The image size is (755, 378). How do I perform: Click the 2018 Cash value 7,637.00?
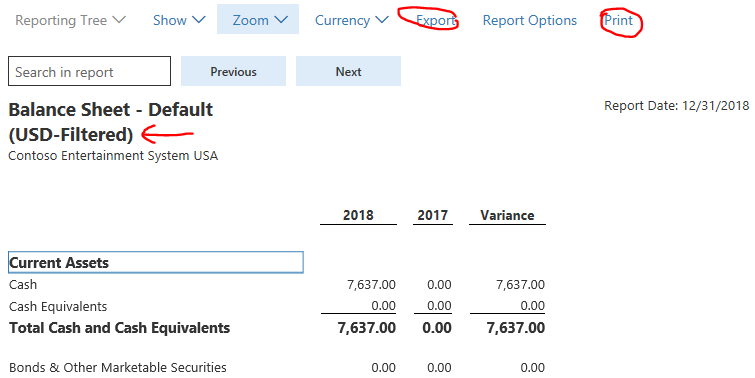(371, 285)
